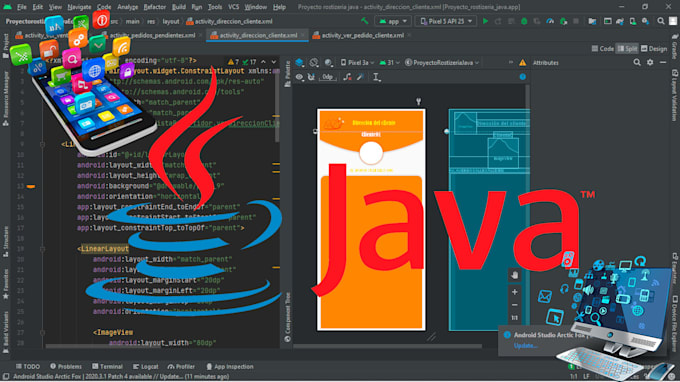Click the Update... link in notification
The image size is (680, 382).
click(525, 346)
